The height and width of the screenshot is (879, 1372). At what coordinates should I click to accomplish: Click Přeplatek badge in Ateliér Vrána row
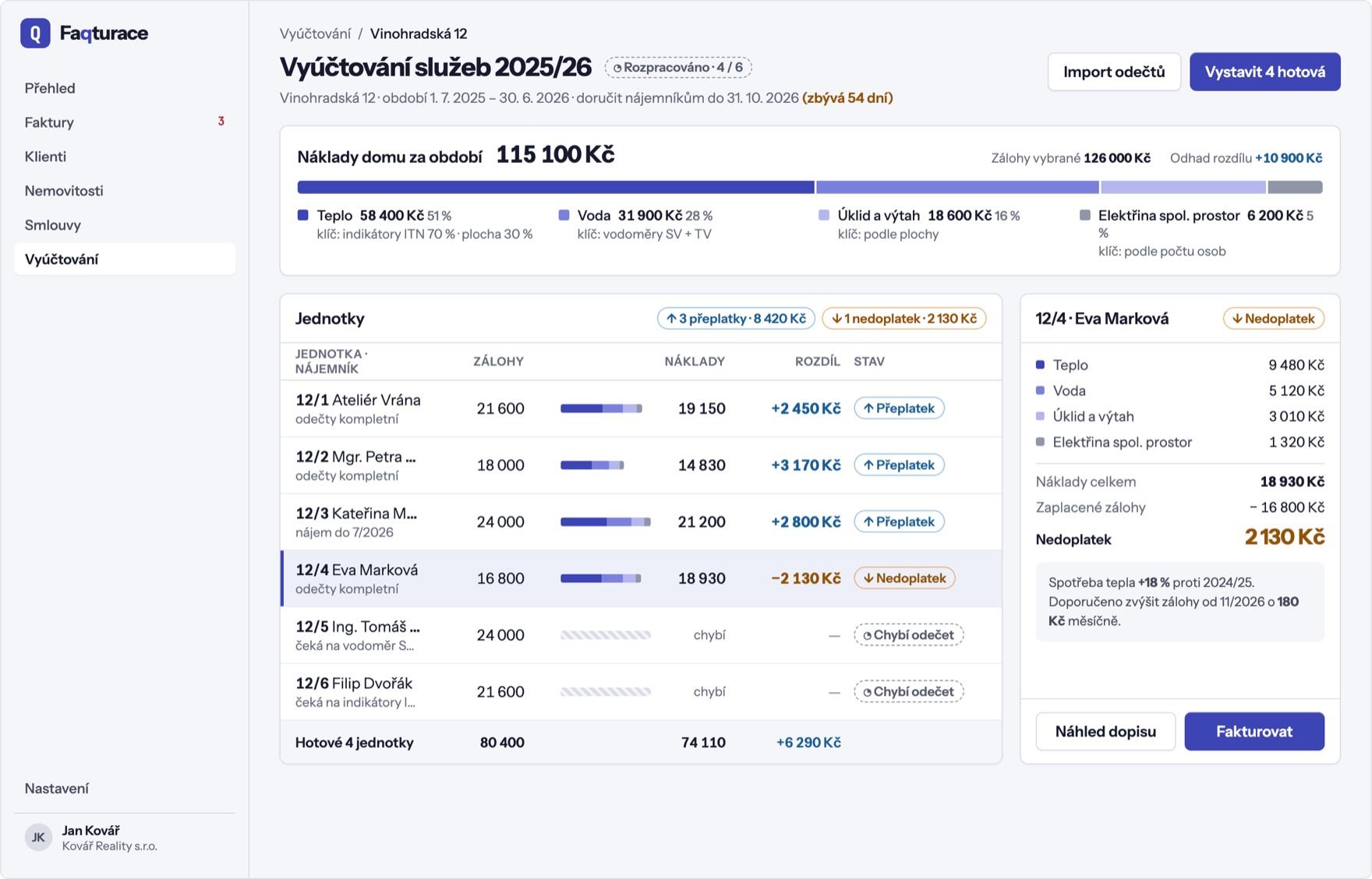click(x=899, y=408)
